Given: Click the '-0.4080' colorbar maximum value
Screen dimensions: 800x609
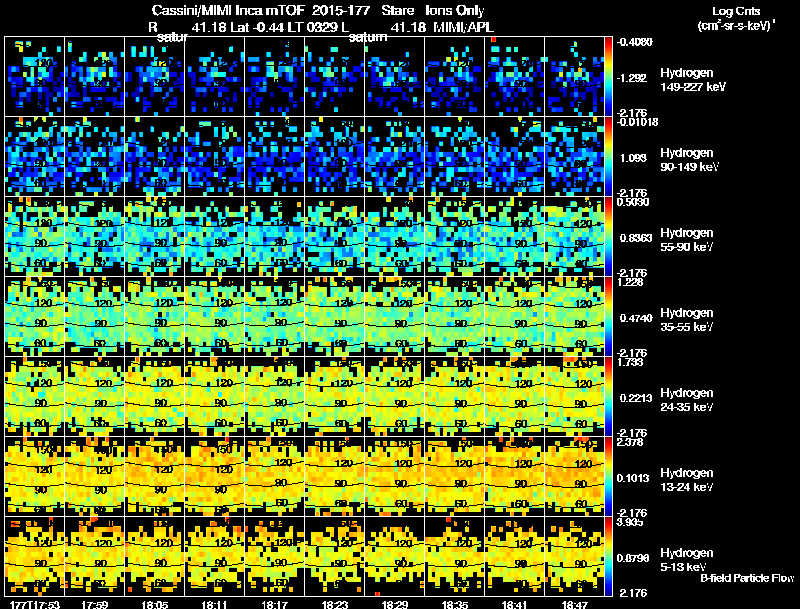Looking at the screenshot, I should tap(634, 42).
